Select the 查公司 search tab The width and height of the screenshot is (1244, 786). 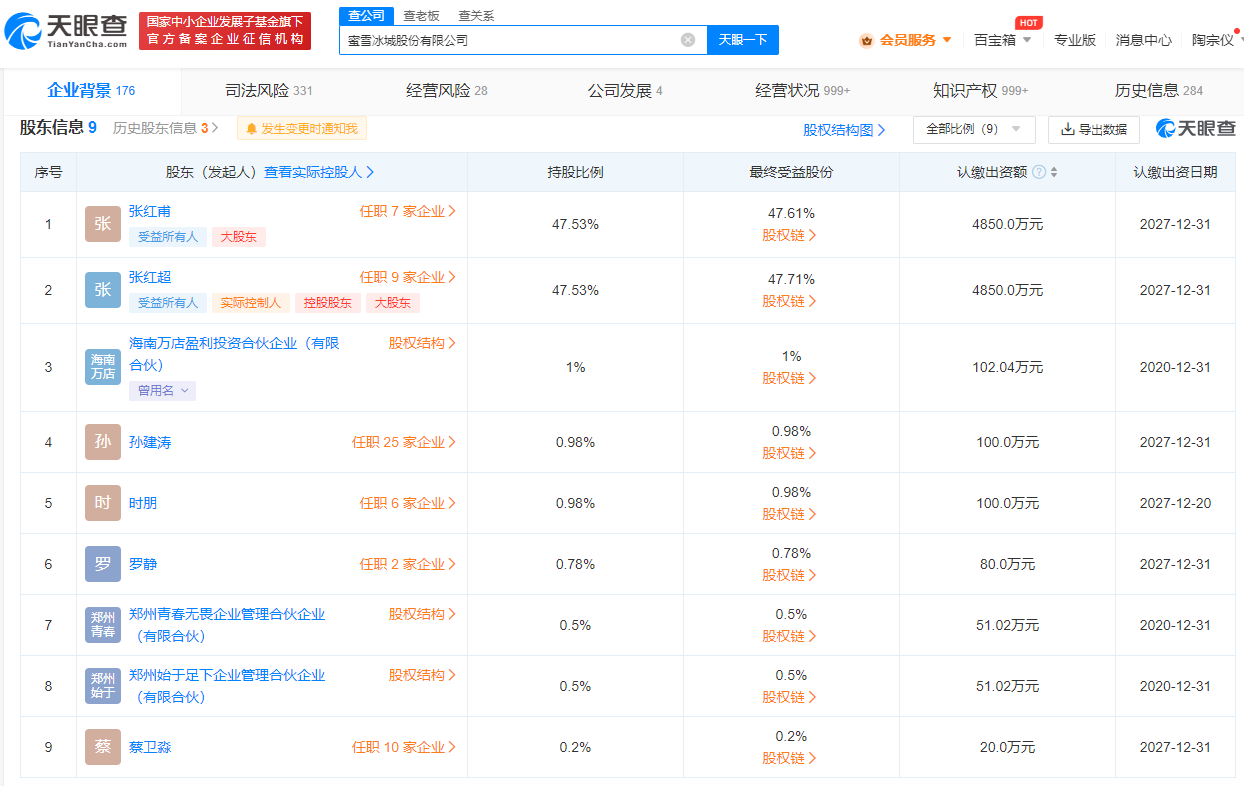[366, 16]
